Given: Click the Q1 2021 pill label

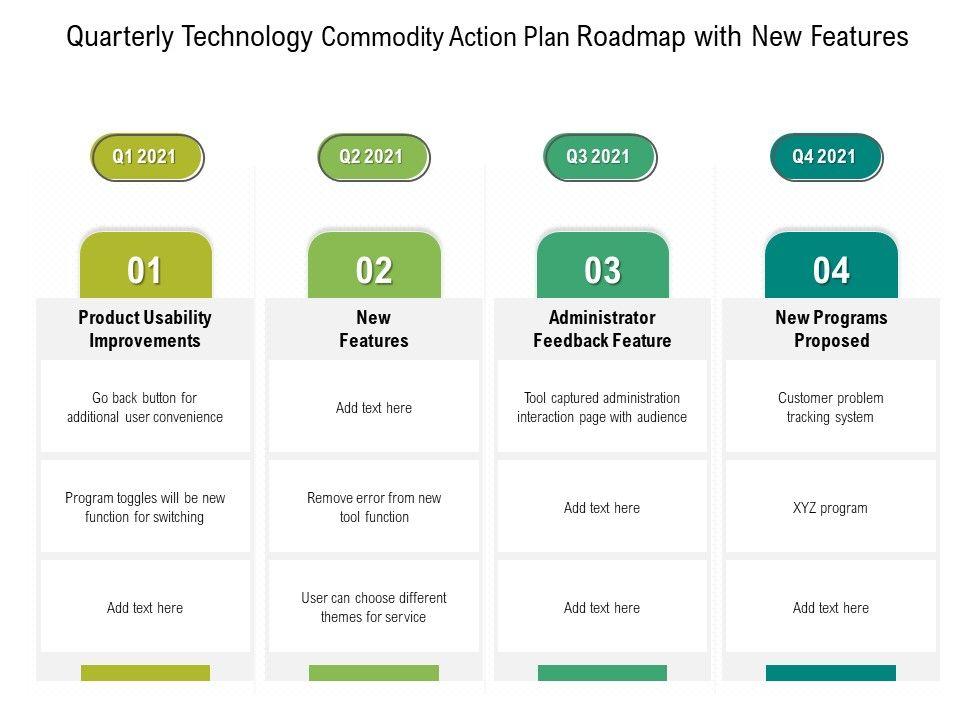Looking at the screenshot, I should click(146, 157).
